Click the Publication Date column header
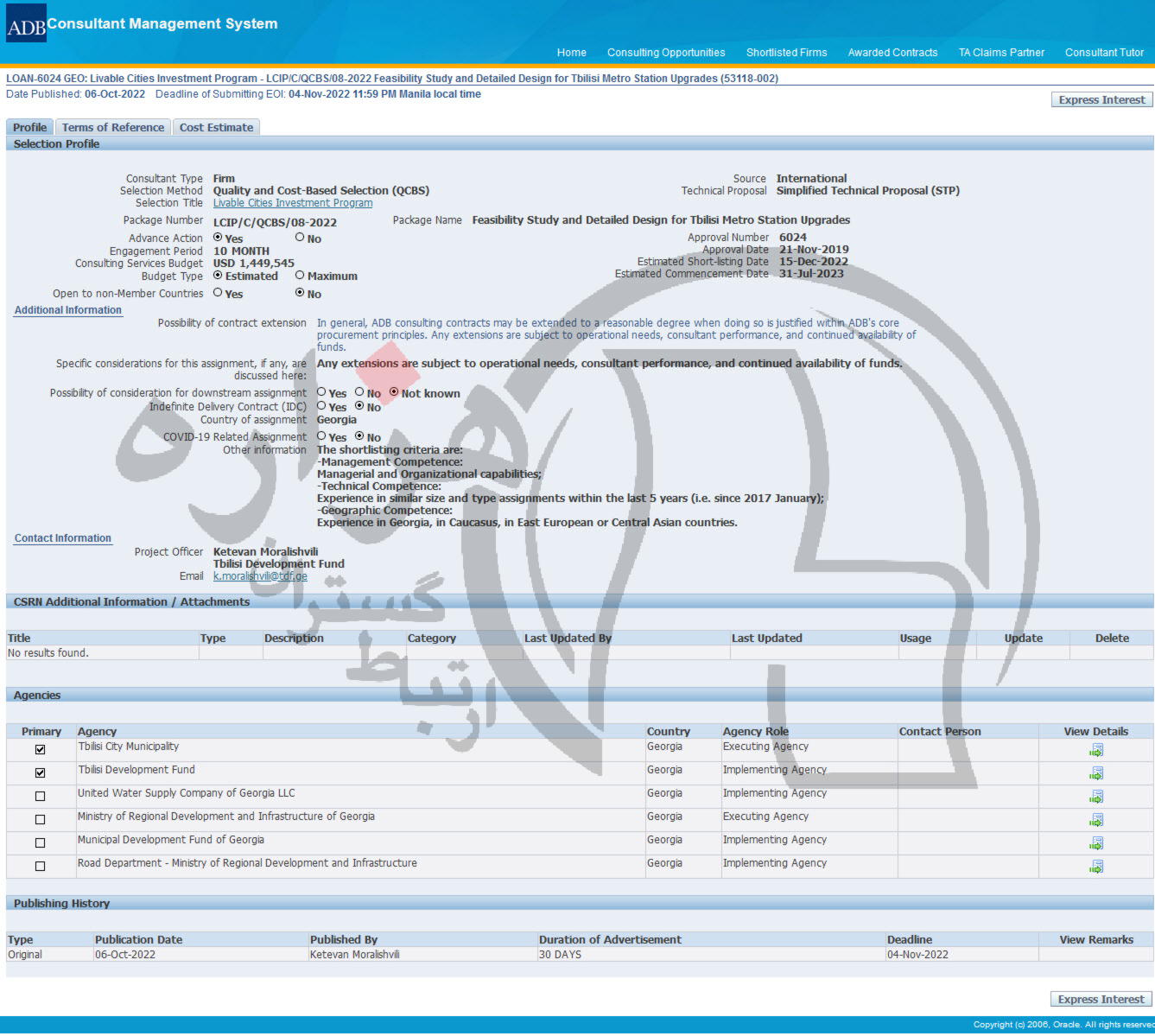Image resolution: width=1155 pixels, height=1036 pixels. (139, 940)
